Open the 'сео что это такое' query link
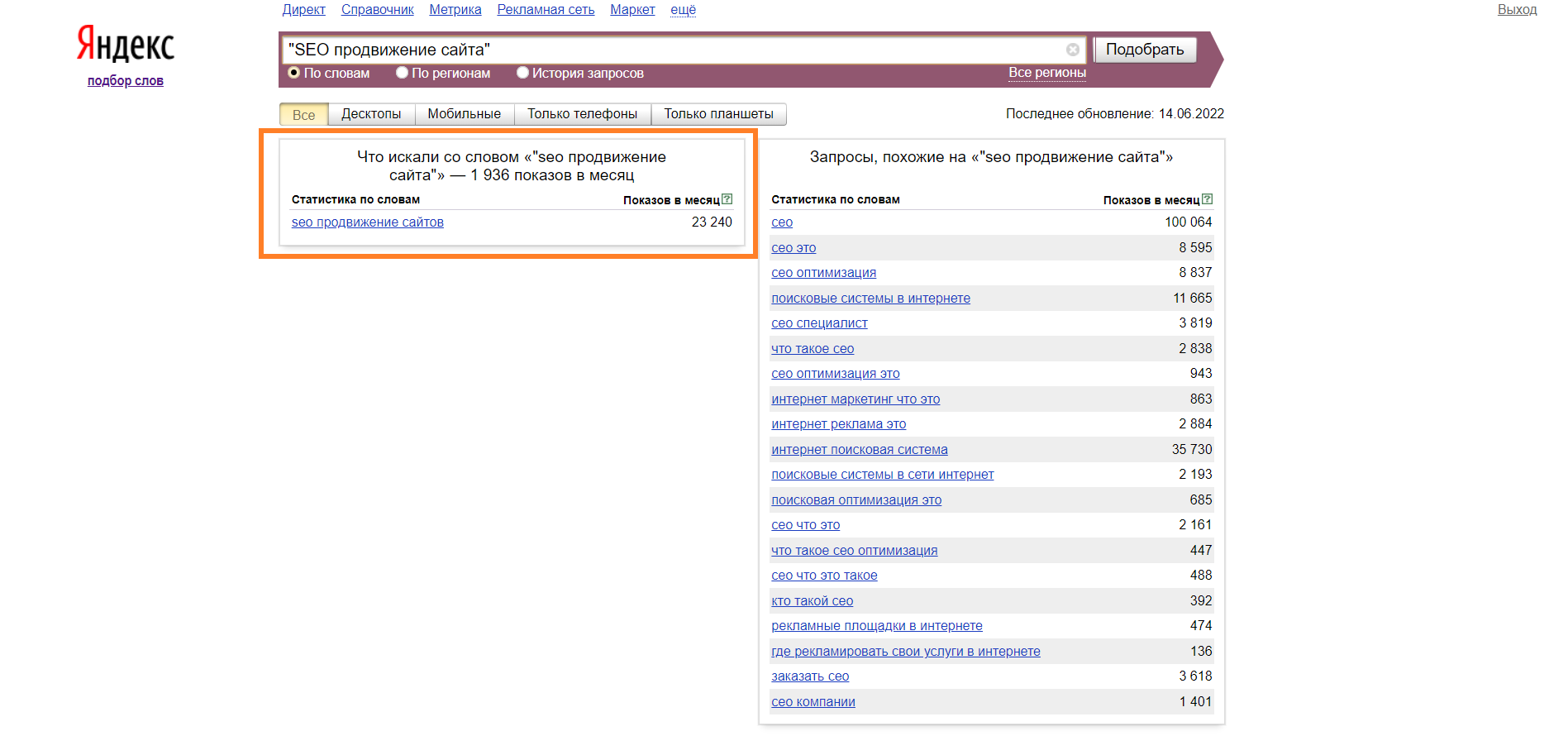The height and width of the screenshot is (736, 1568). [x=825, y=576]
